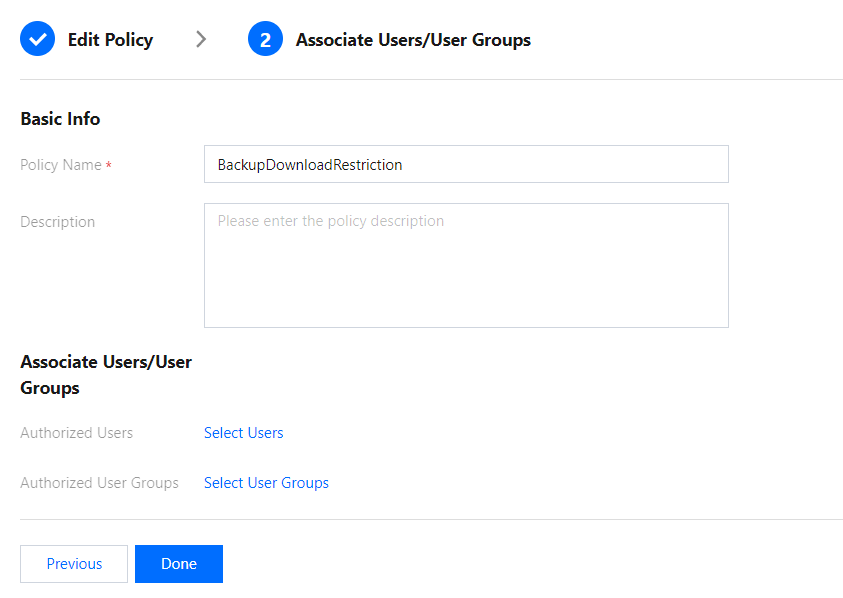Open the Select Users link
843x598 pixels.
[x=243, y=433]
